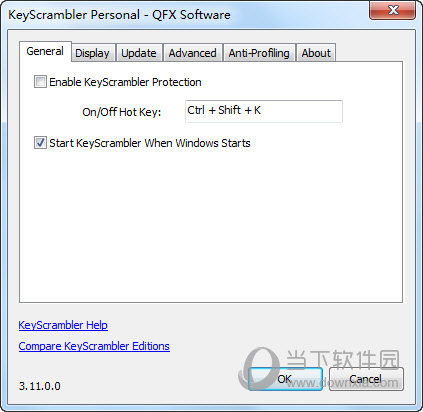This screenshot has height=412, width=423.
Task: Close the KeyScrambler Personal window
Action: 393,10
